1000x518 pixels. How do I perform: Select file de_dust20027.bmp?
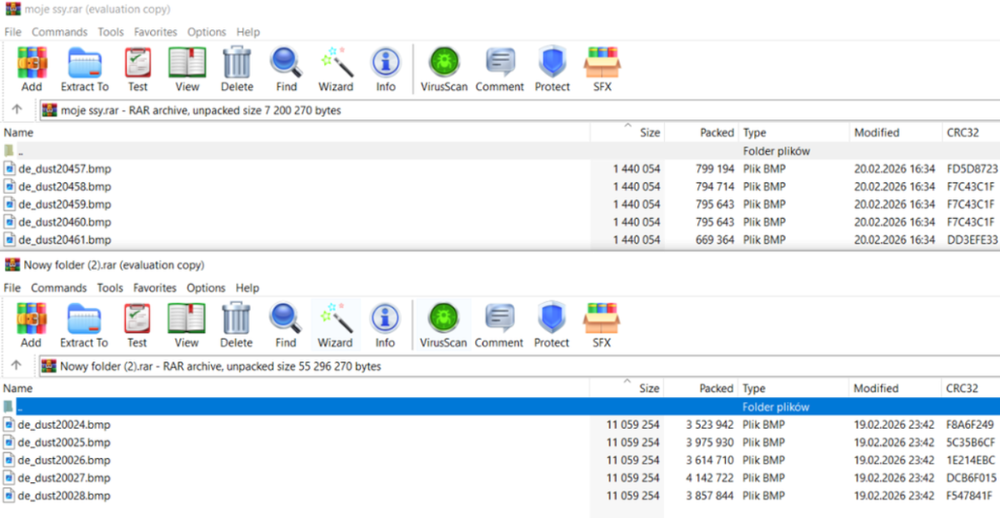coord(64,478)
